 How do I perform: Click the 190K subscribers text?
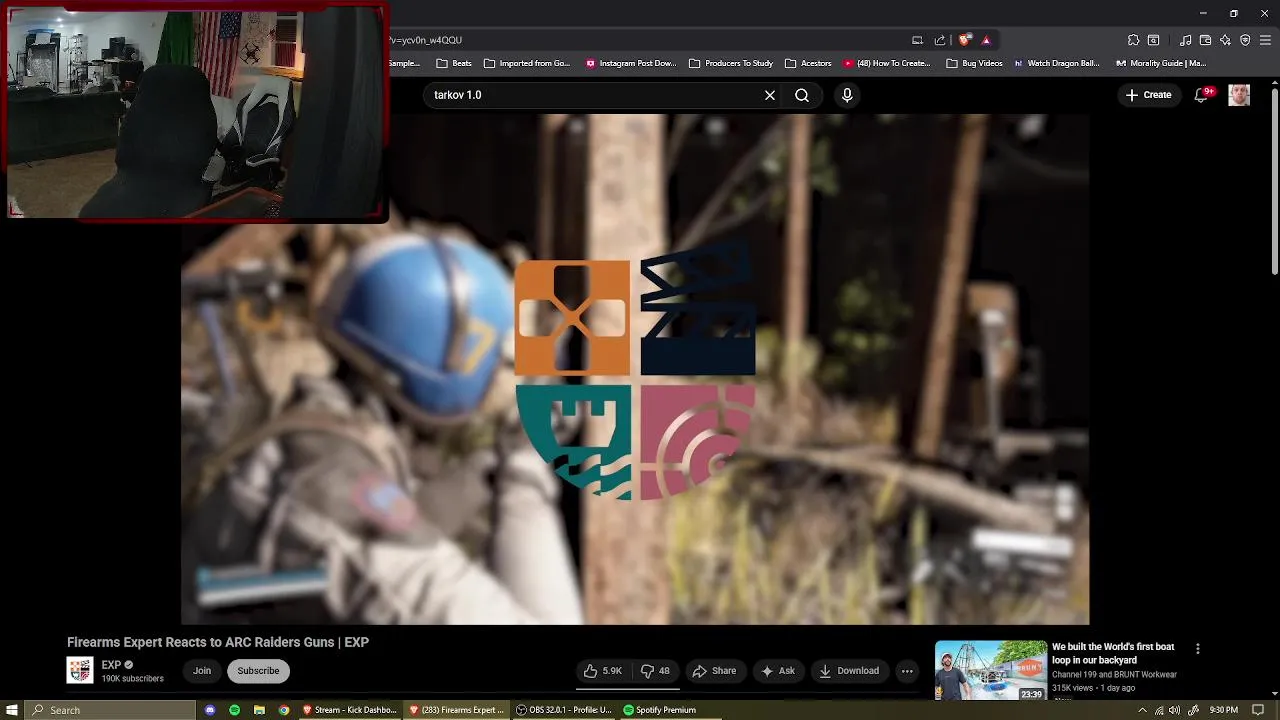(x=132, y=679)
